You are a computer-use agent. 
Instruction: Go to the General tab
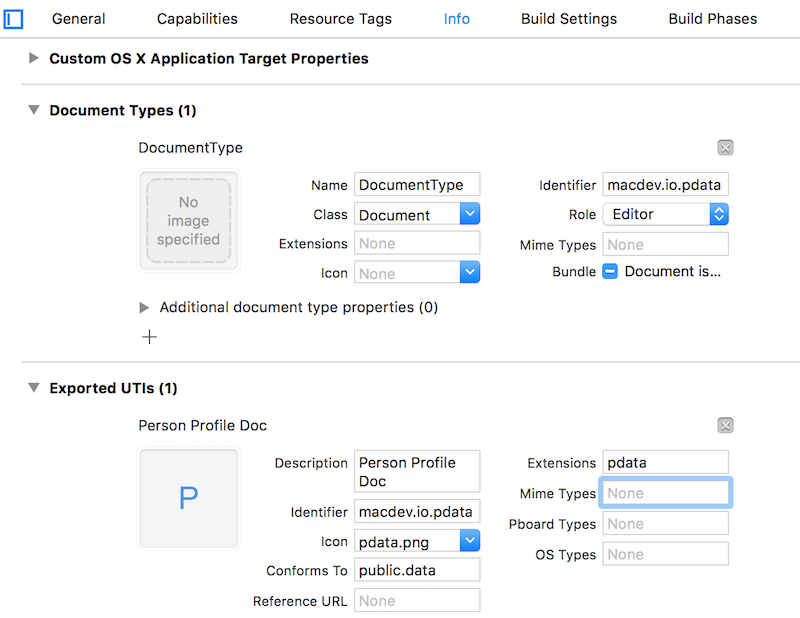pos(79,19)
